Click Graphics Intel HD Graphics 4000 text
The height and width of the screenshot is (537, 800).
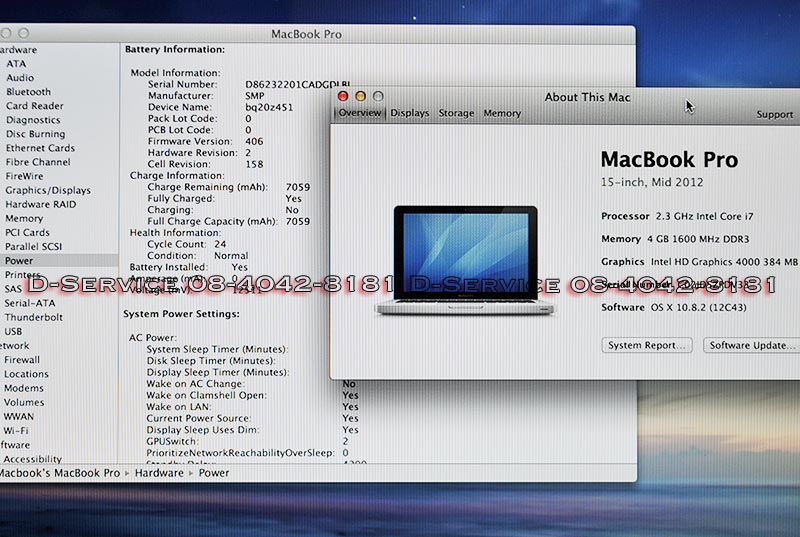699,262
